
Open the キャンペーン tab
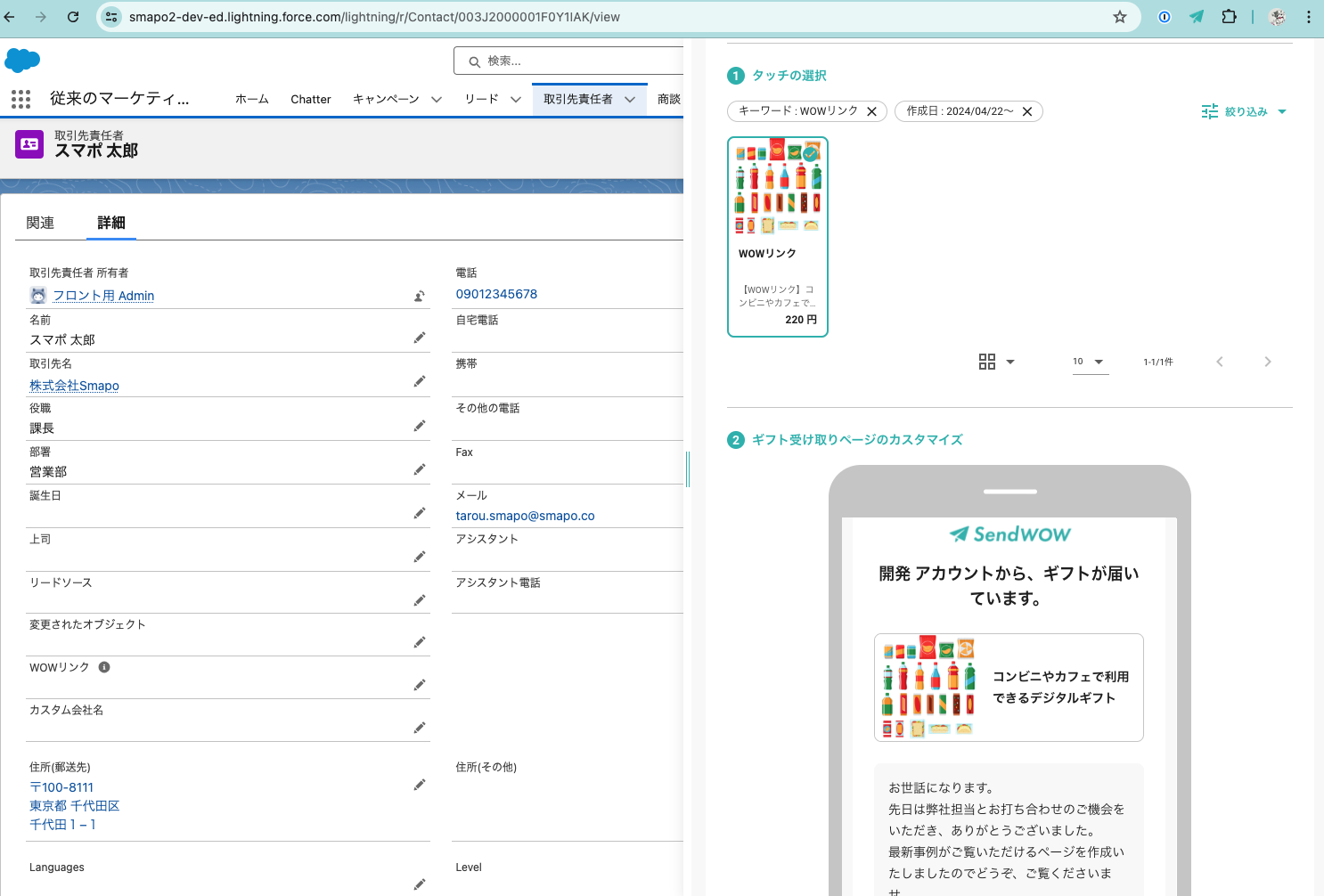tap(386, 99)
